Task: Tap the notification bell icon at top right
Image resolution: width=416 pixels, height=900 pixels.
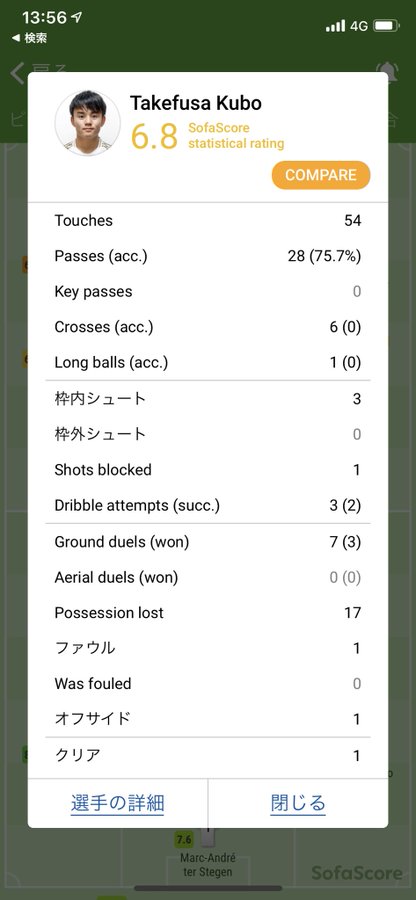Action: tap(387, 73)
